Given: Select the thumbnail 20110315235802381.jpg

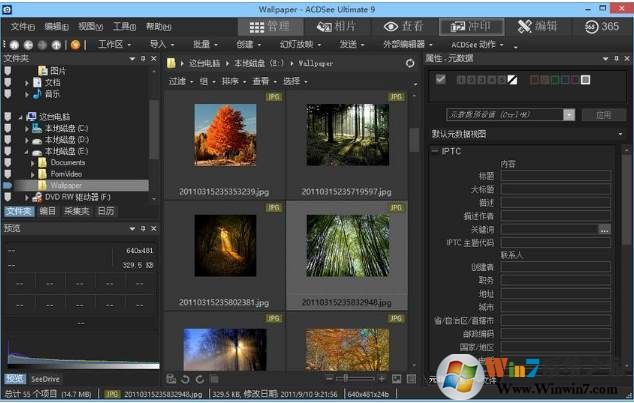Looking at the screenshot, I should point(225,246).
